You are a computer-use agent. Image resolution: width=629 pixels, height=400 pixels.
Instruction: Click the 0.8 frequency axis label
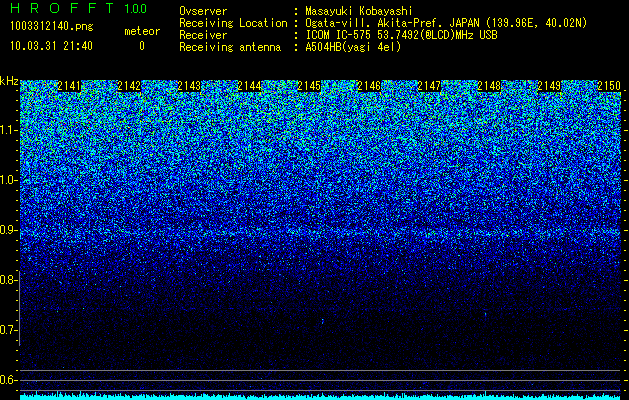[9, 280]
